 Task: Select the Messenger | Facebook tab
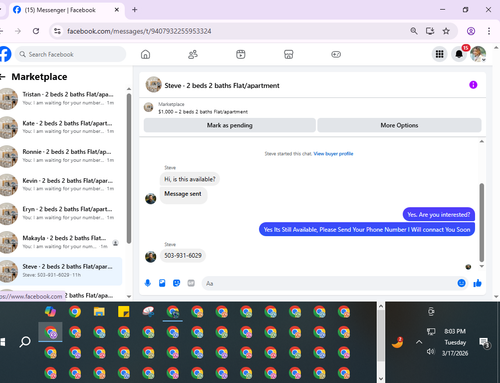pyautogui.click(x=66, y=10)
